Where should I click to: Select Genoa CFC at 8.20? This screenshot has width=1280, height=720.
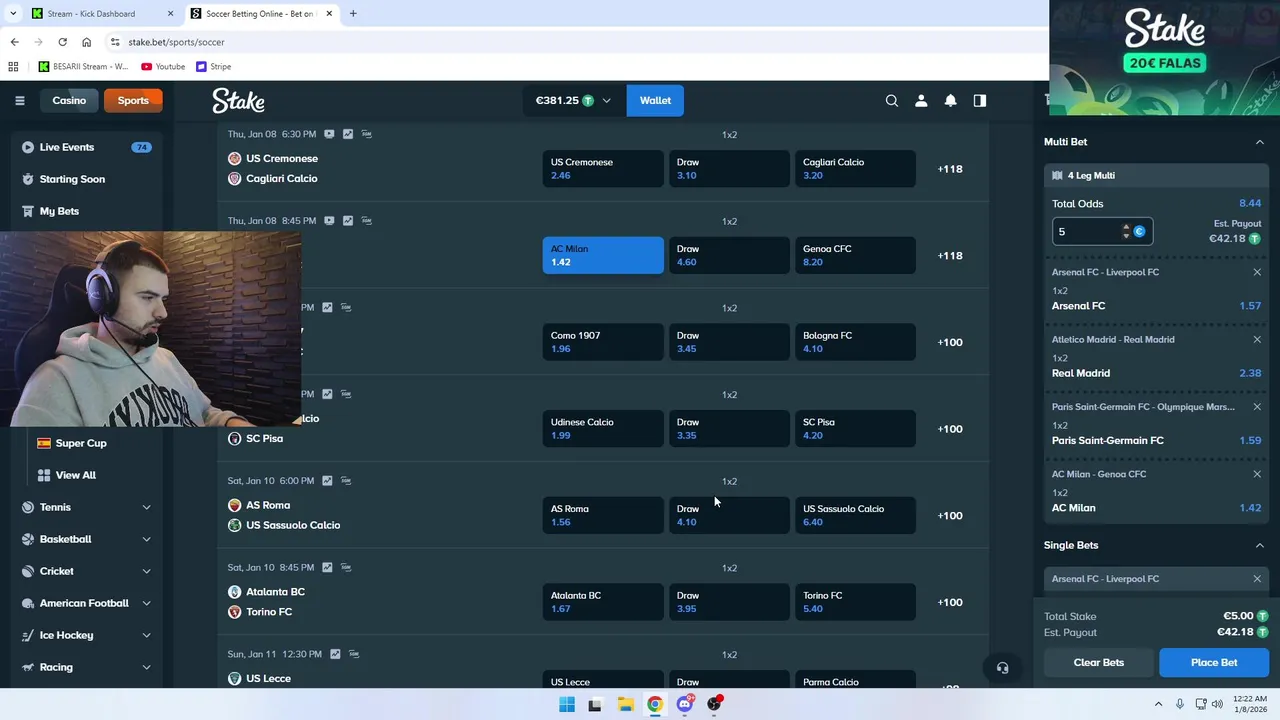(855, 255)
